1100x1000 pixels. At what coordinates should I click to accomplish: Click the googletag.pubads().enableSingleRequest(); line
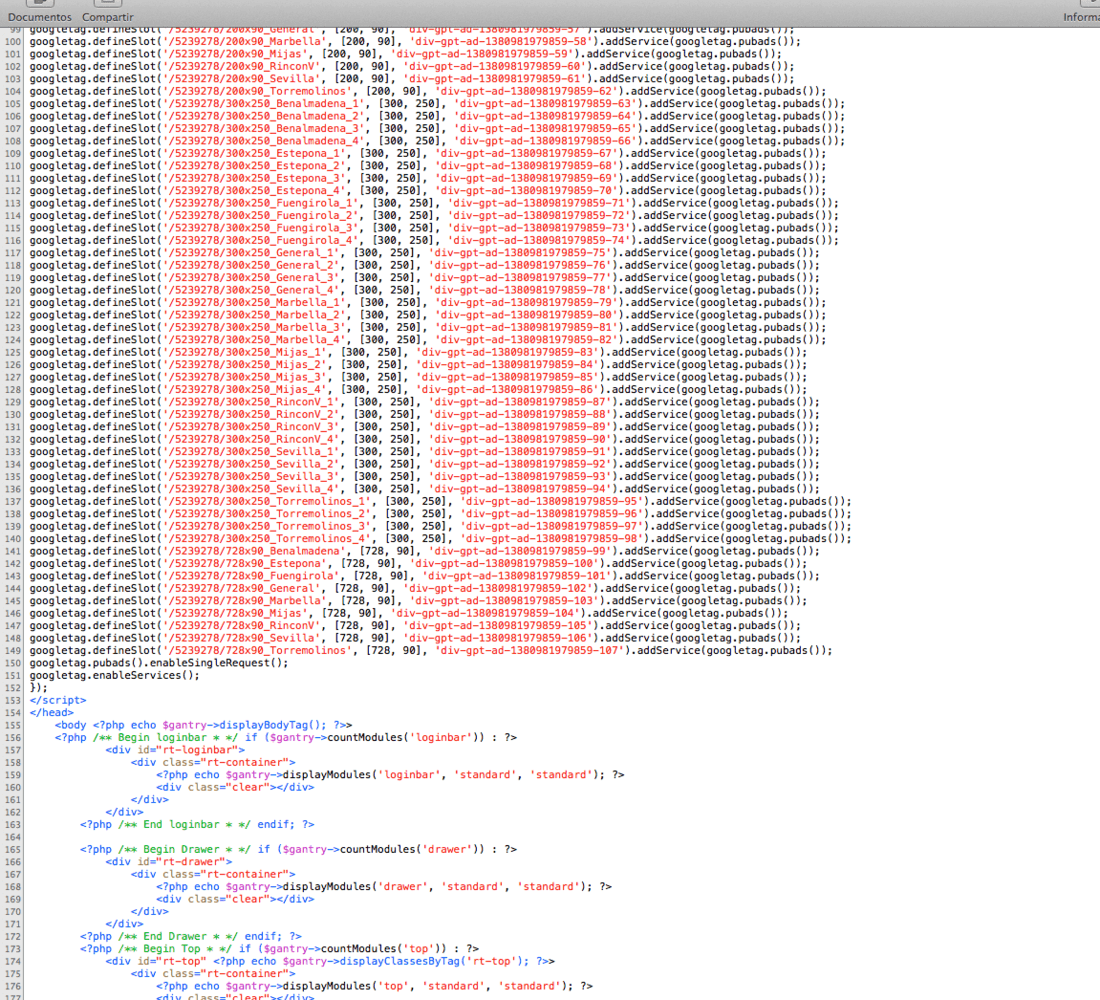tap(159, 663)
